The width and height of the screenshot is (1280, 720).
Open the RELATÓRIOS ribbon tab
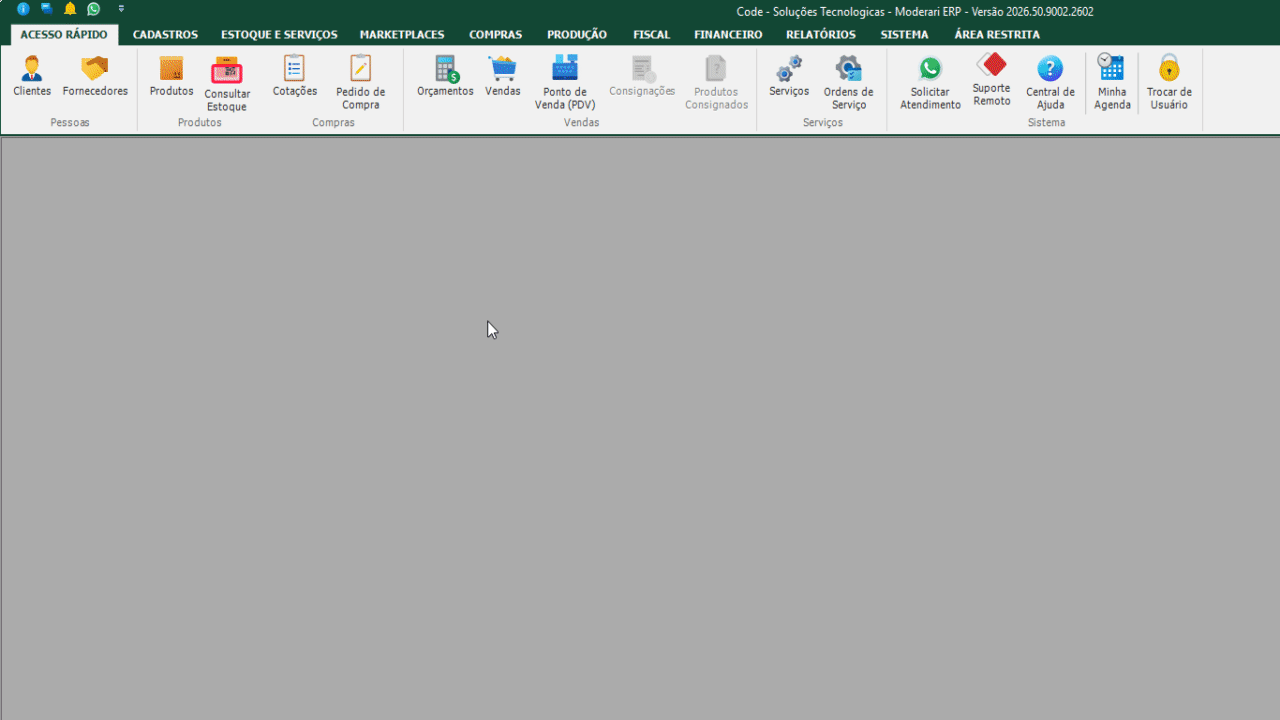821,34
